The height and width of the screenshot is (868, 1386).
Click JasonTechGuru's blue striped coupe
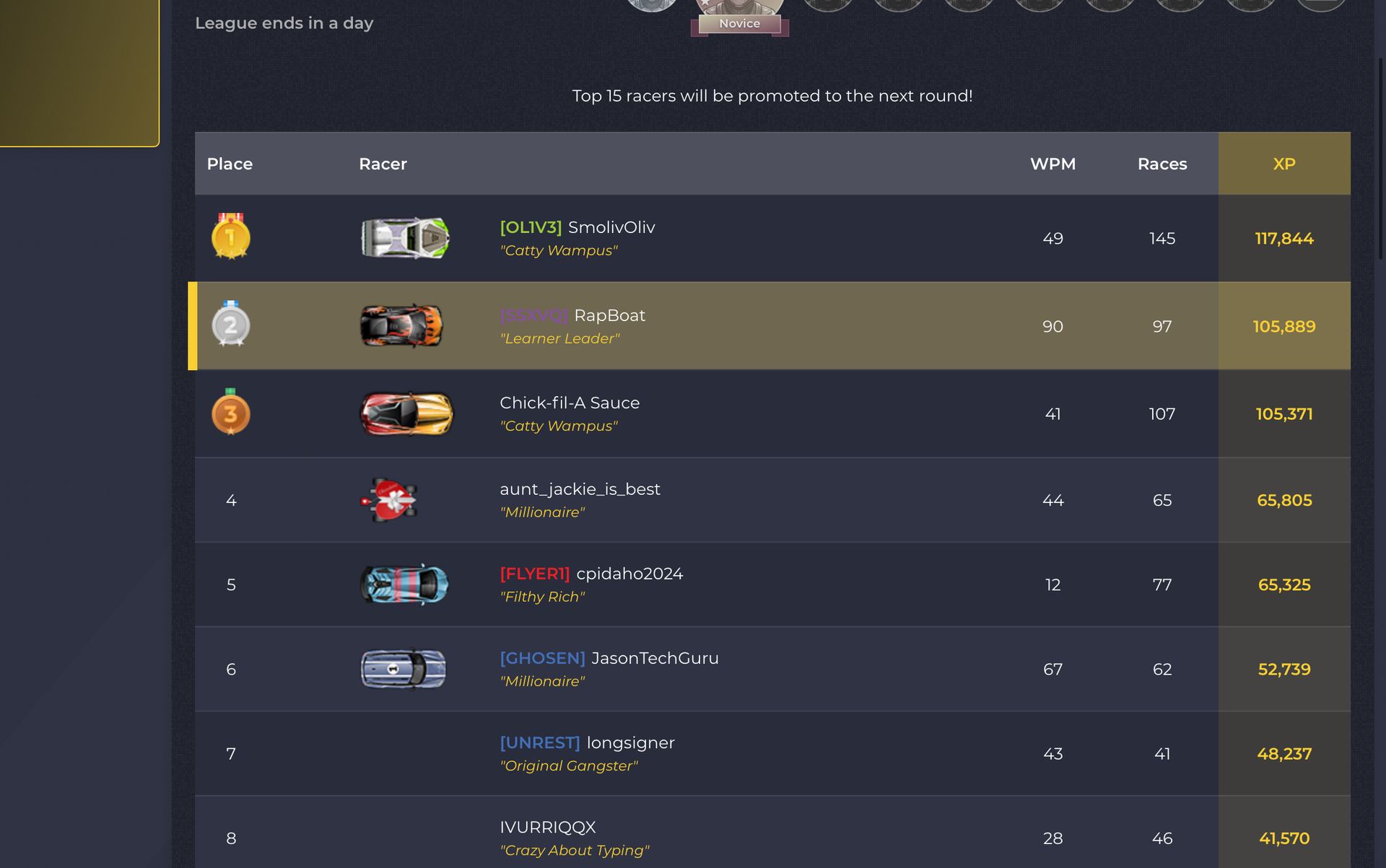click(x=404, y=669)
